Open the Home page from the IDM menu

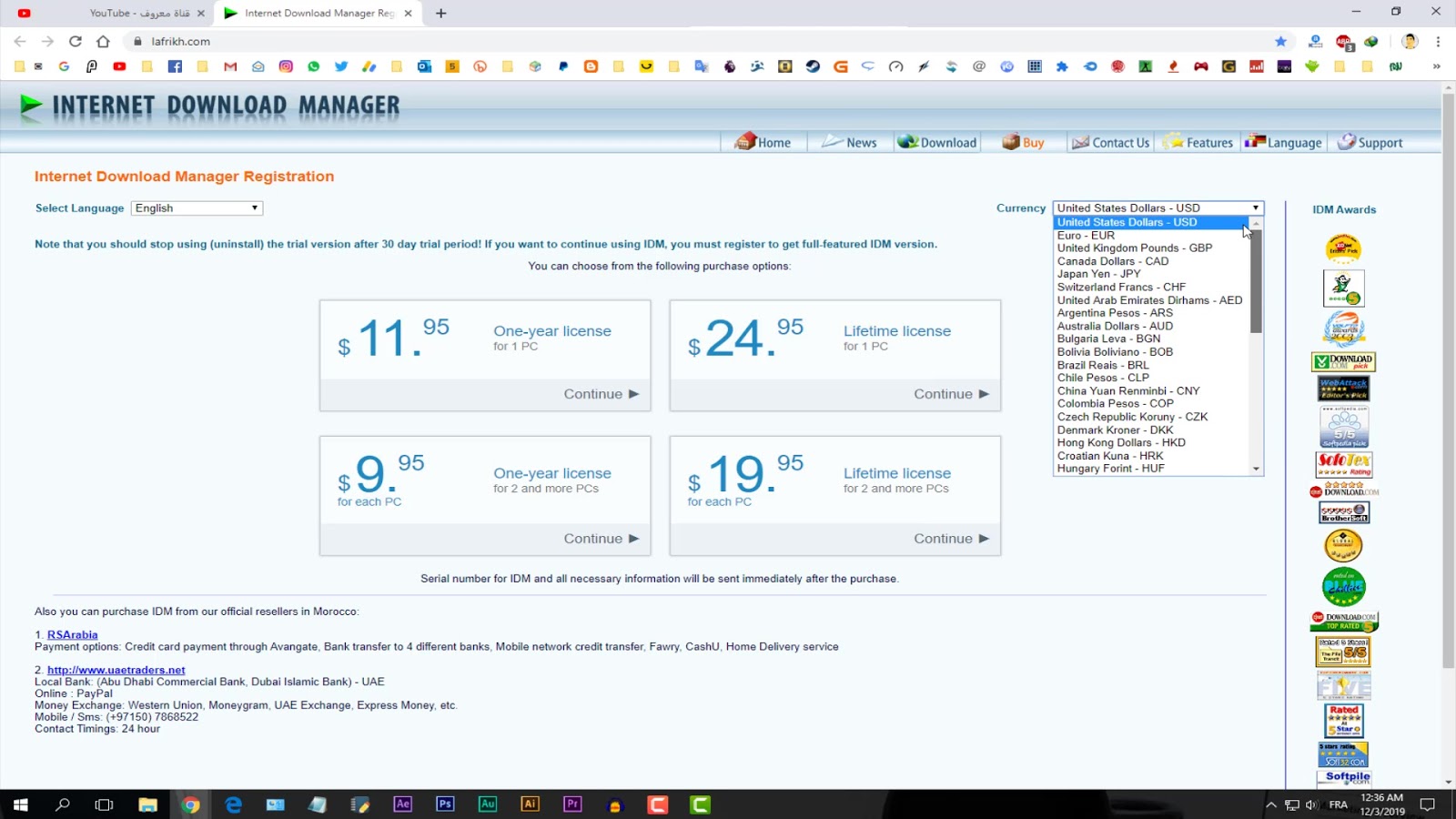[x=763, y=142]
